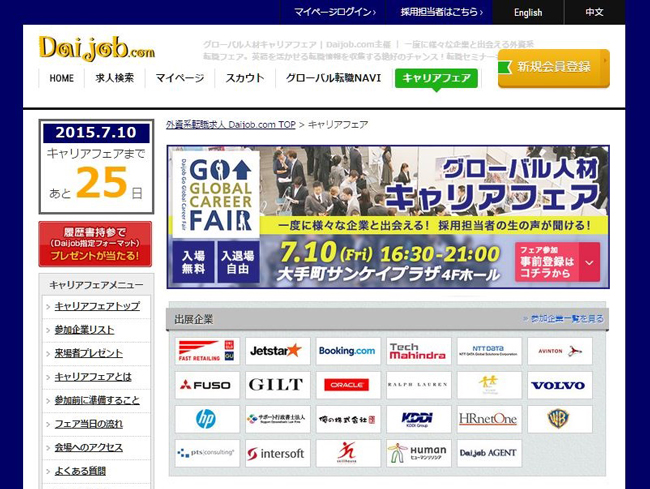Switch site language to English
Viewport: 650px width, 489px height.
click(x=528, y=12)
